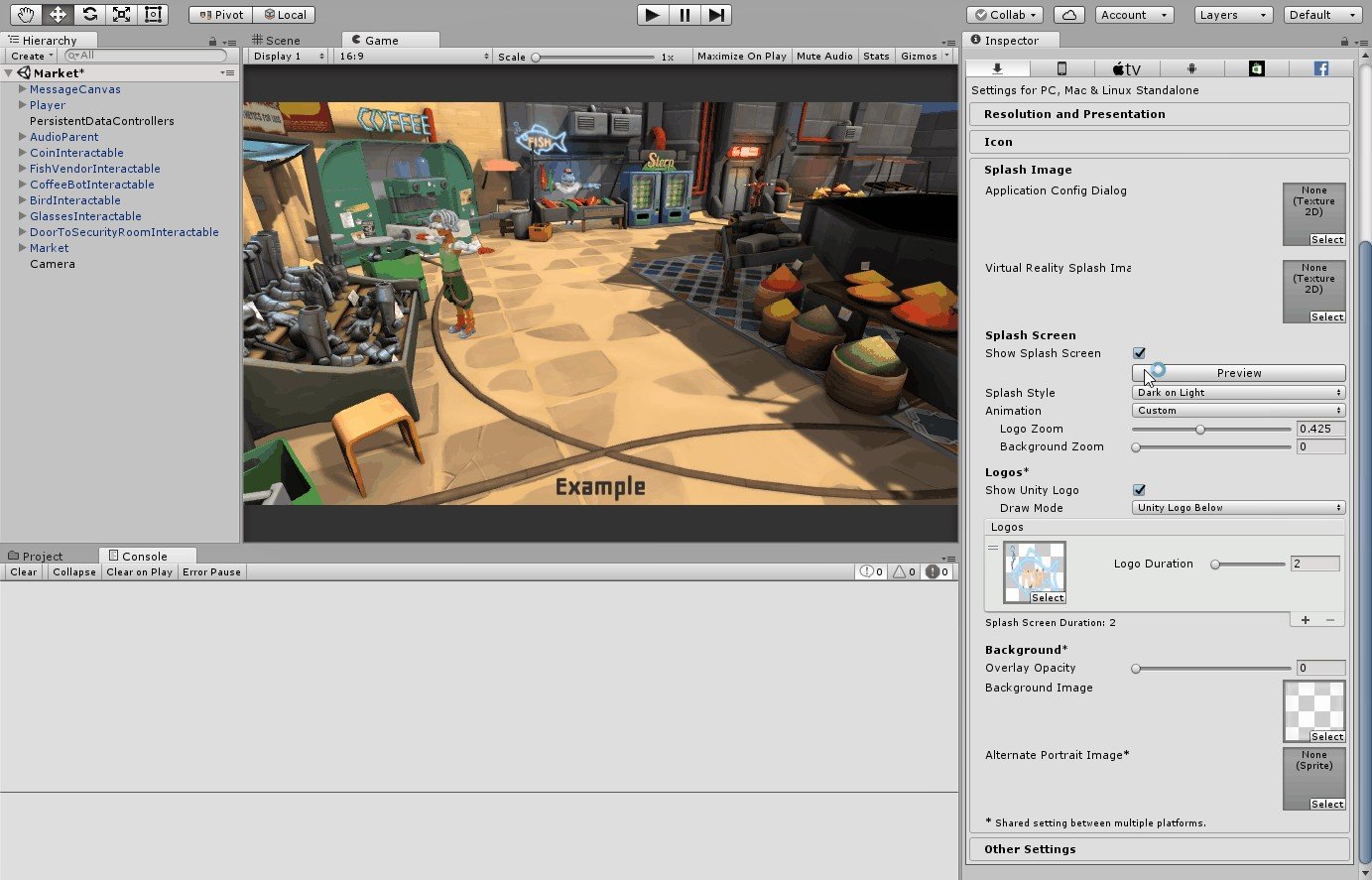Open Splash Style dropdown
The image size is (1372, 880).
pyautogui.click(x=1238, y=393)
